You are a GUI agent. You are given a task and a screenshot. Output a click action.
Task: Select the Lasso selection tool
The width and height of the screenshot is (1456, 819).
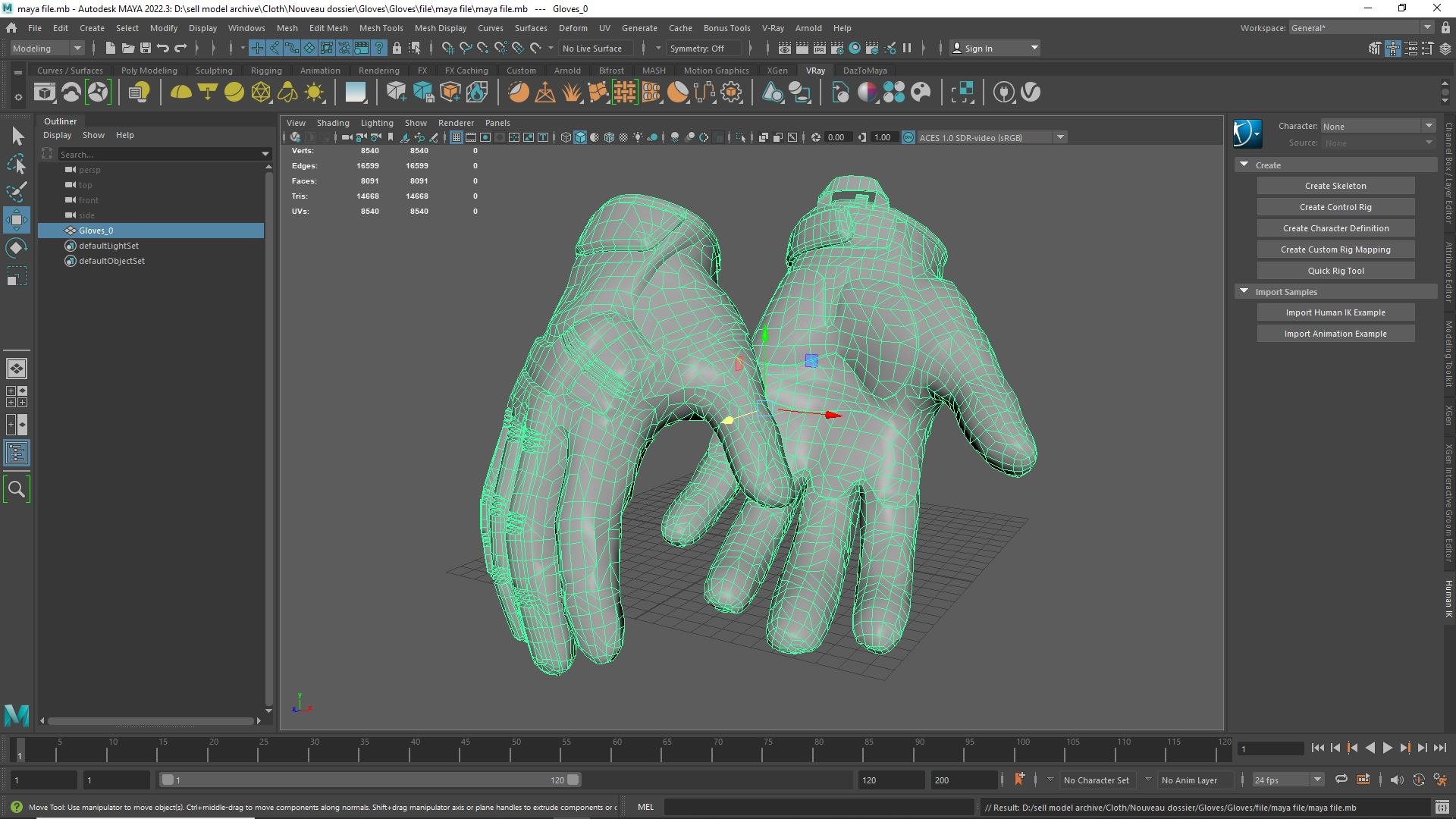tap(17, 164)
